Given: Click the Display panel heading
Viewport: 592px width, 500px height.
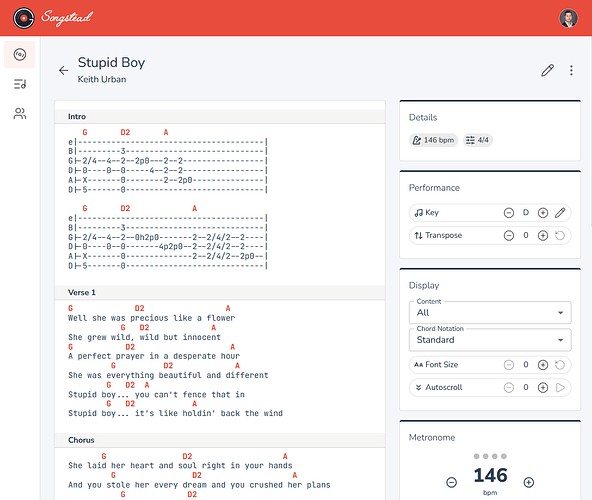Looking at the screenshot, I should coord(424,285).
